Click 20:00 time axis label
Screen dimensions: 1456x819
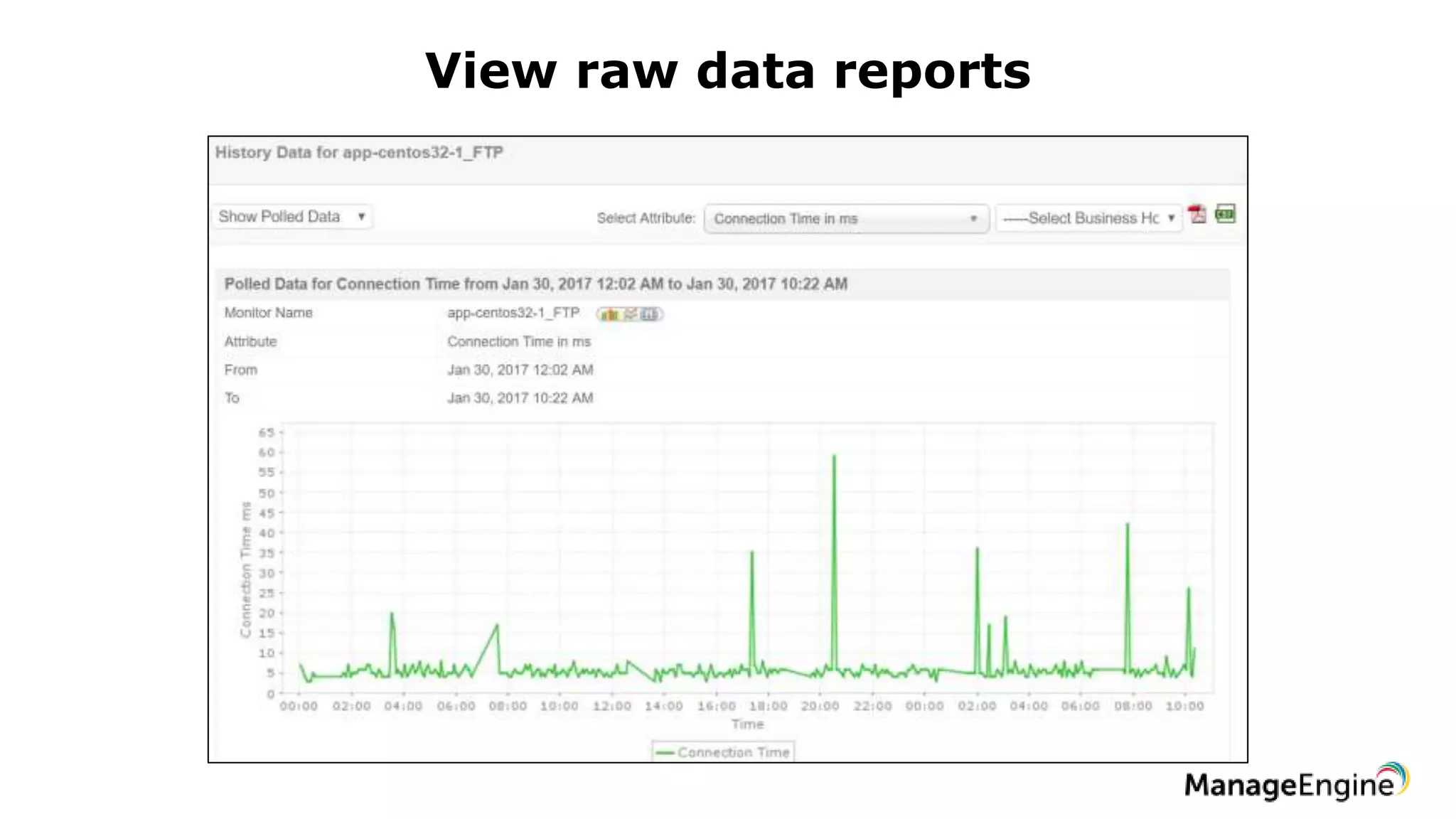click(820, 706)
